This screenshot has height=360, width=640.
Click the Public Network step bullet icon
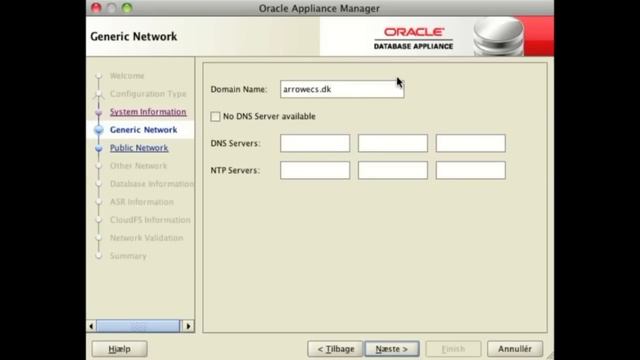point(98,148)
